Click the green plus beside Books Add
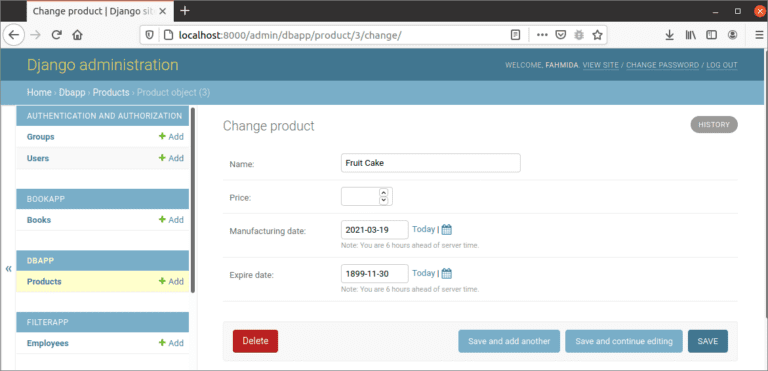 tap(162, 220)
